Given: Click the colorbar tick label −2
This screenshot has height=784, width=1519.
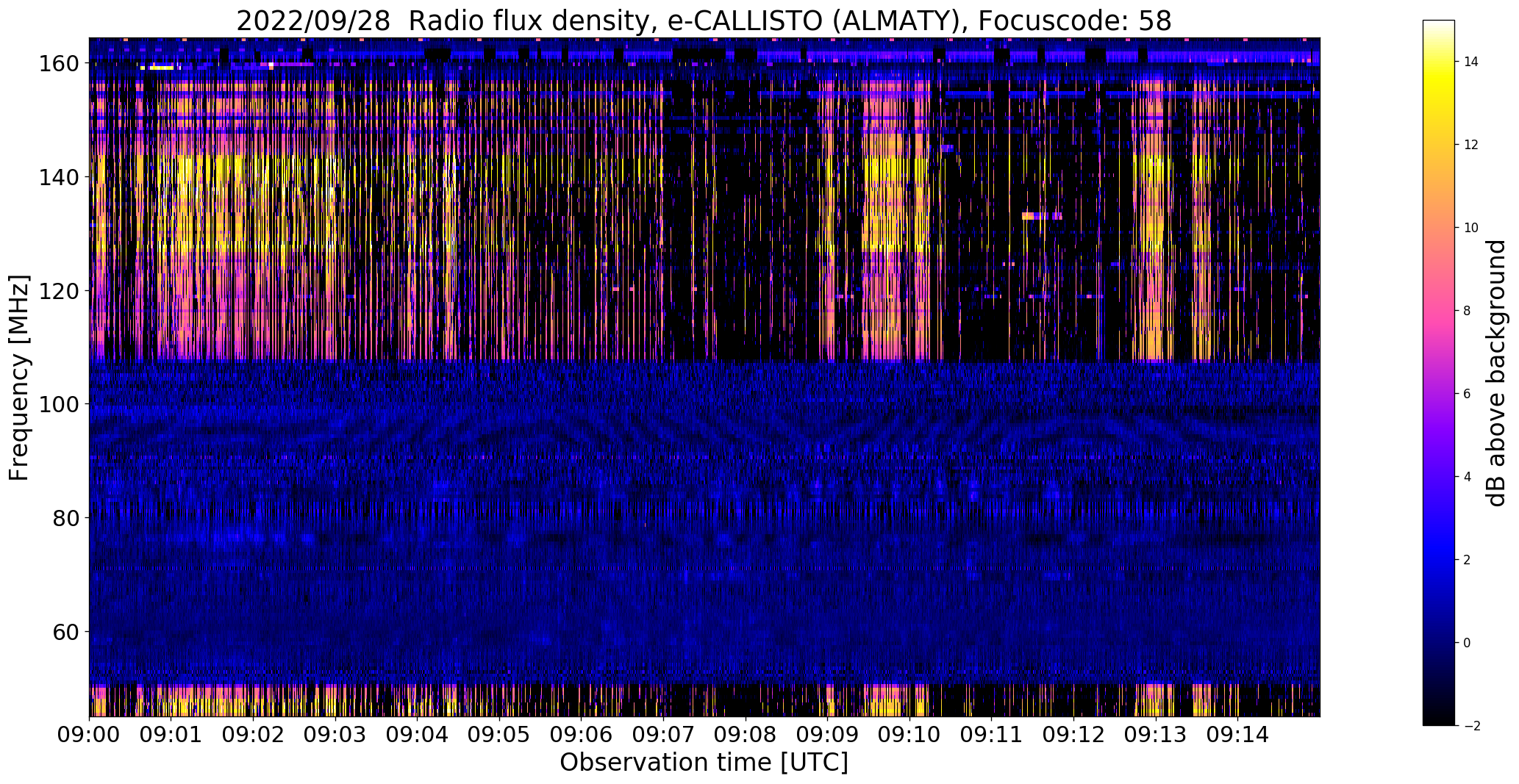Looking at the screenshot, I should click(x=1472, y=726).
